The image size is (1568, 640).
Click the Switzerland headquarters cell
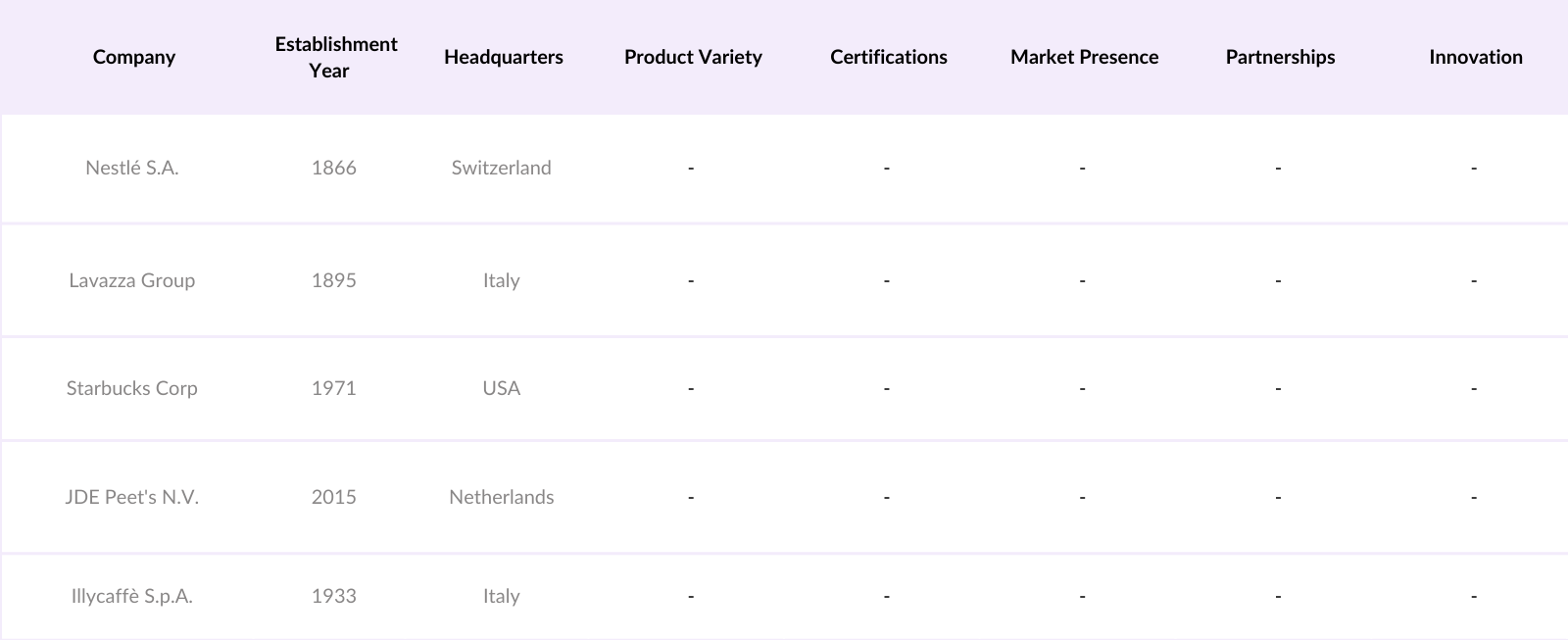pyautogui.click(x=501, y=168)
